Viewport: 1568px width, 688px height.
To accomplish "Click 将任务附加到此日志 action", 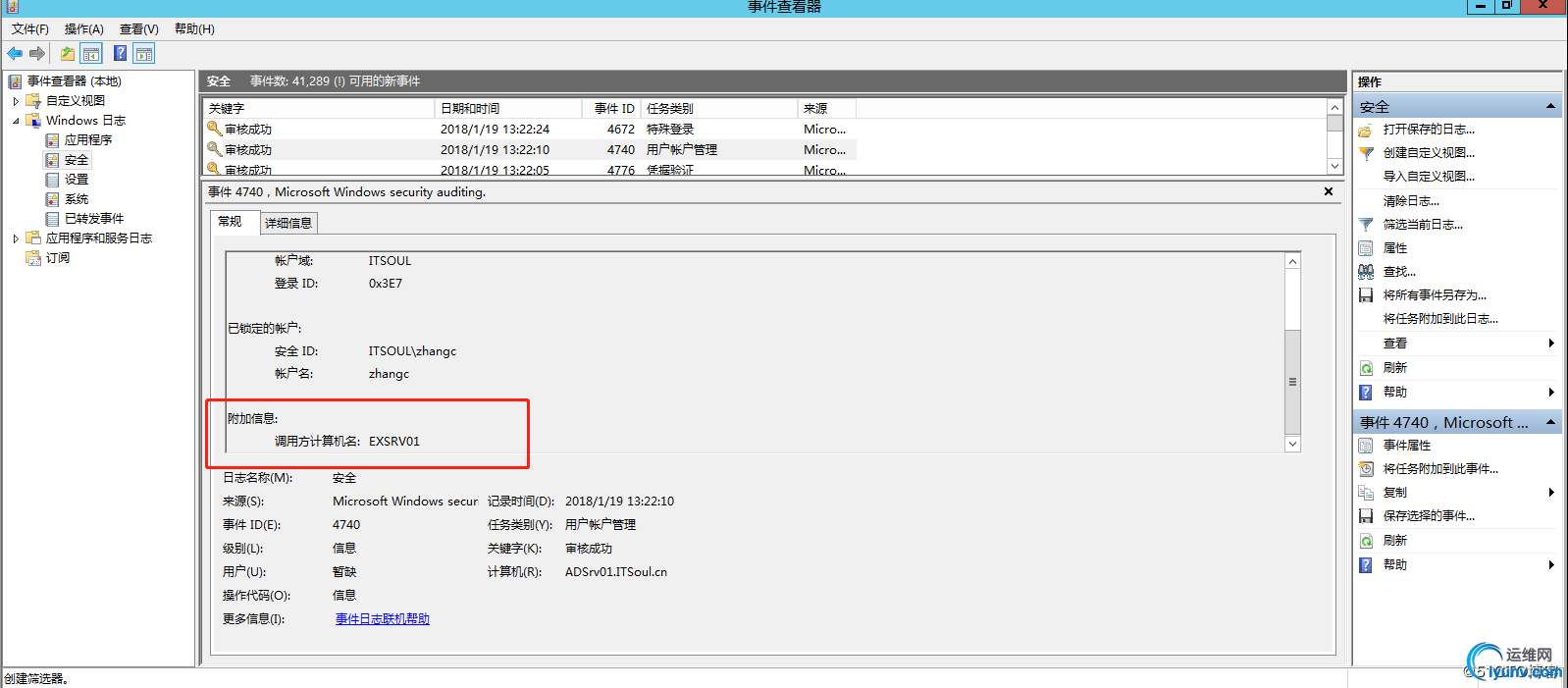I will (1440, 319).
